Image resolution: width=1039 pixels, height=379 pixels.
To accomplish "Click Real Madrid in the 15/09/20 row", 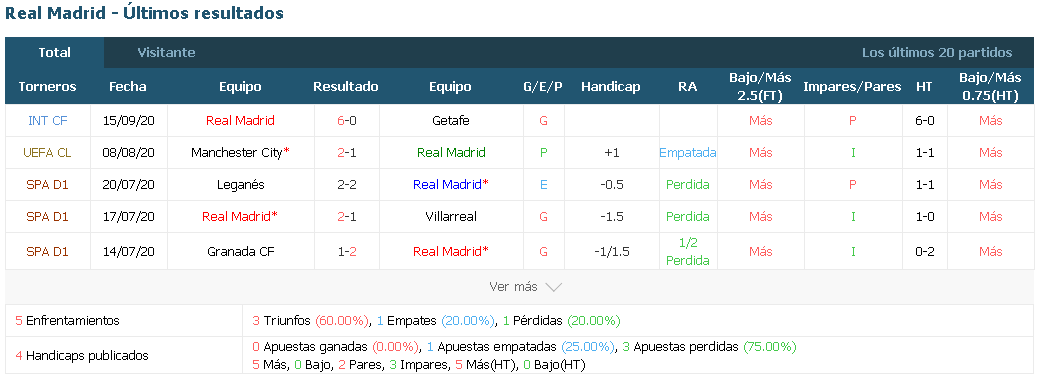I will coord(240,121).
